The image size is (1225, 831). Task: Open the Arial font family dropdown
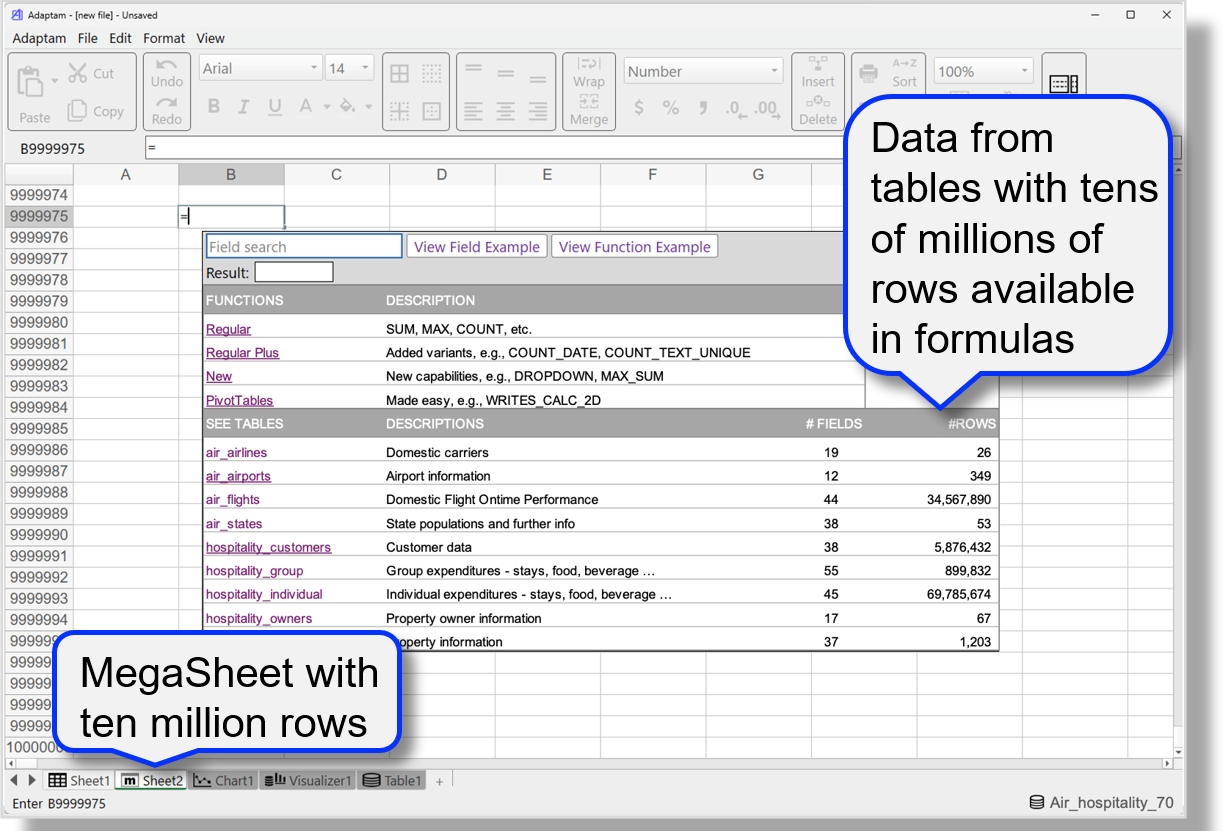pos(260,67)
